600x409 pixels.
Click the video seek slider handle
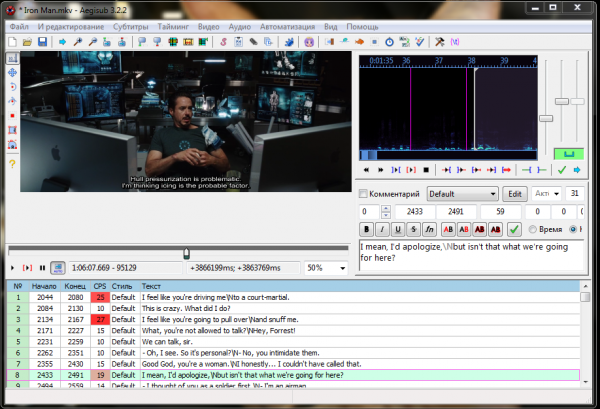point(186,253)
